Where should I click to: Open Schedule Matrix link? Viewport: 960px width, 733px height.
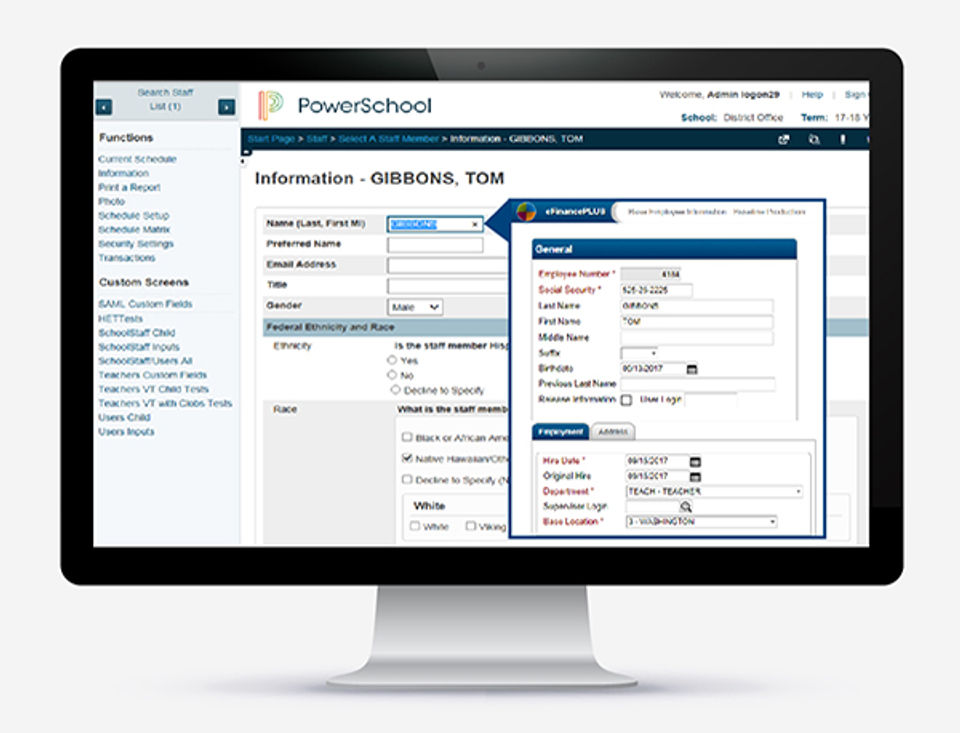click(x=134, y=230)
